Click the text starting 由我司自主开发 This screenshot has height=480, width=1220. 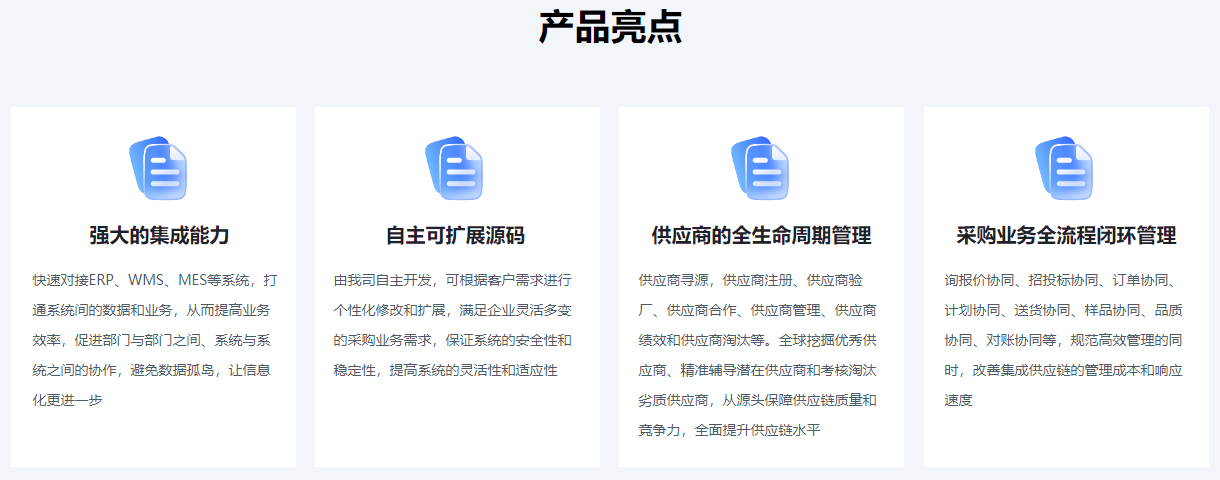pyautogui.click(x=452, y=280)
